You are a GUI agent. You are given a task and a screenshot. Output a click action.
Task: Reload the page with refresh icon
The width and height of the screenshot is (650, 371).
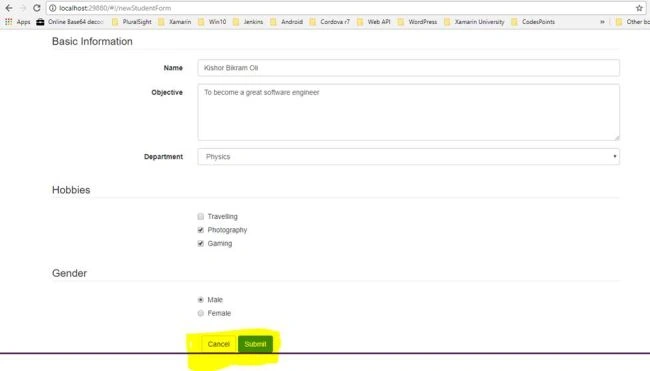pos(36,8)
